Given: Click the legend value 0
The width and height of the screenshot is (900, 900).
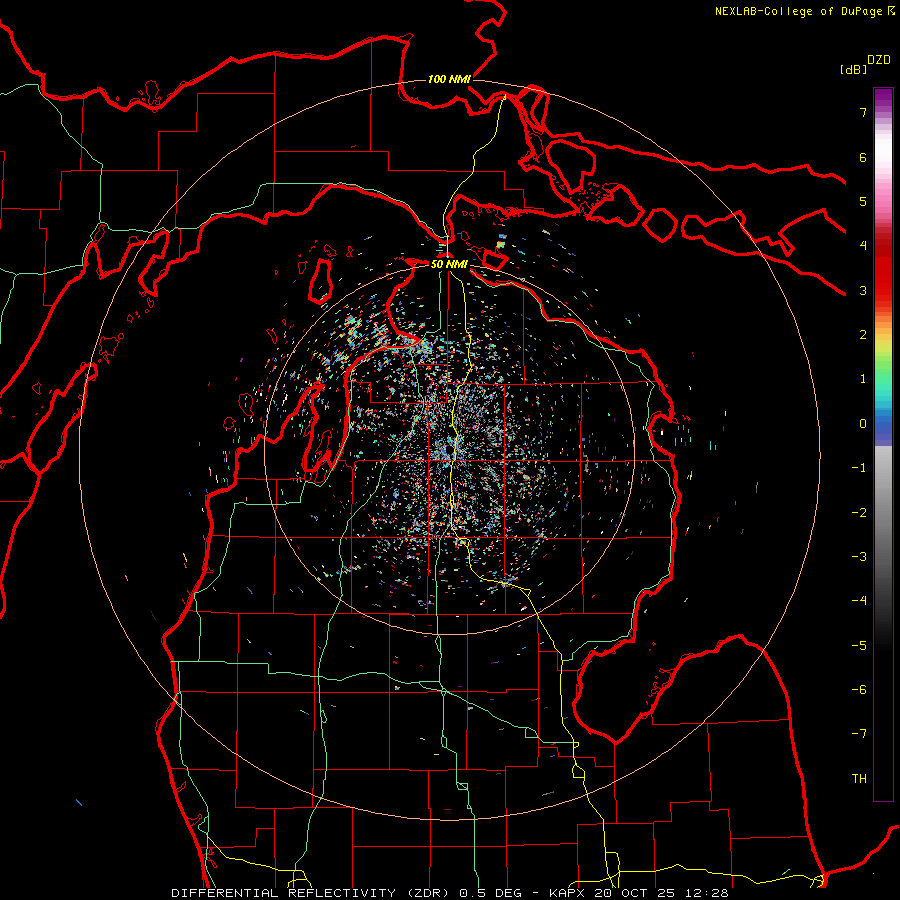Looking at the screenshot, I should click(863, 424).
